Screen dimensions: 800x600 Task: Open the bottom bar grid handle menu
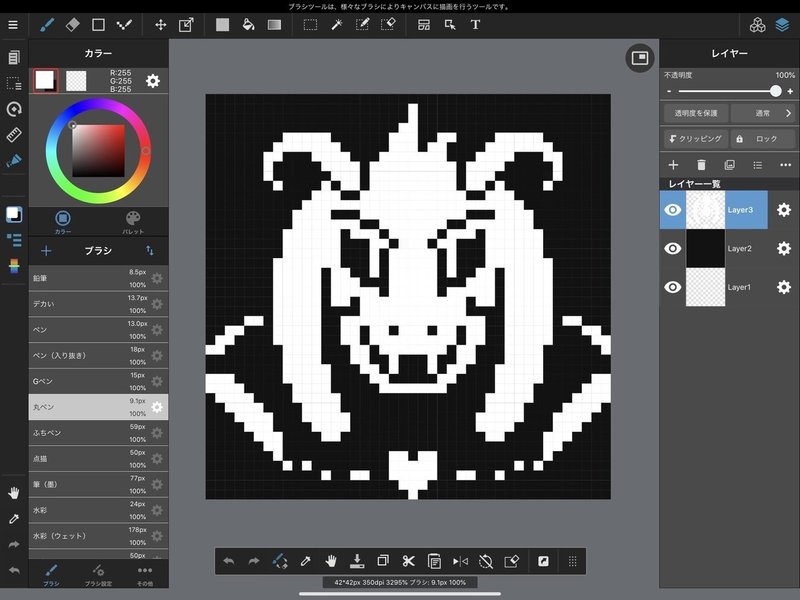coord(572,561)
